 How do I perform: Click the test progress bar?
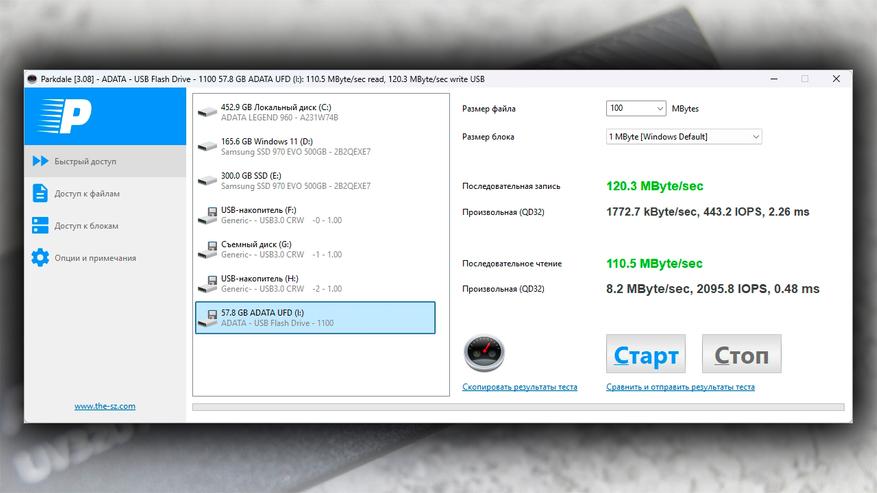click(518, 407)
